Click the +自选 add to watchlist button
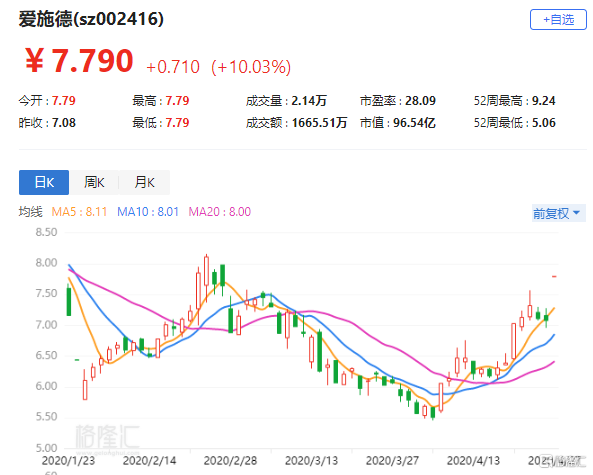 [558, 20]
